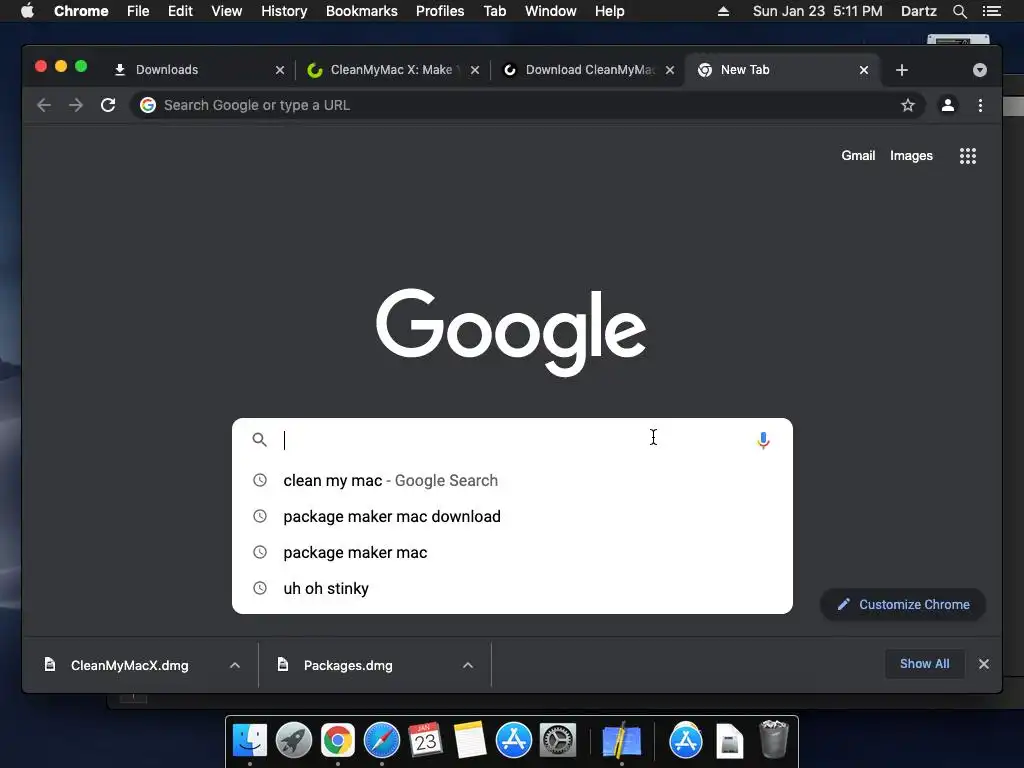1024x768 pixels.
Task: Close the downloads bar
Action: [984, 664]
